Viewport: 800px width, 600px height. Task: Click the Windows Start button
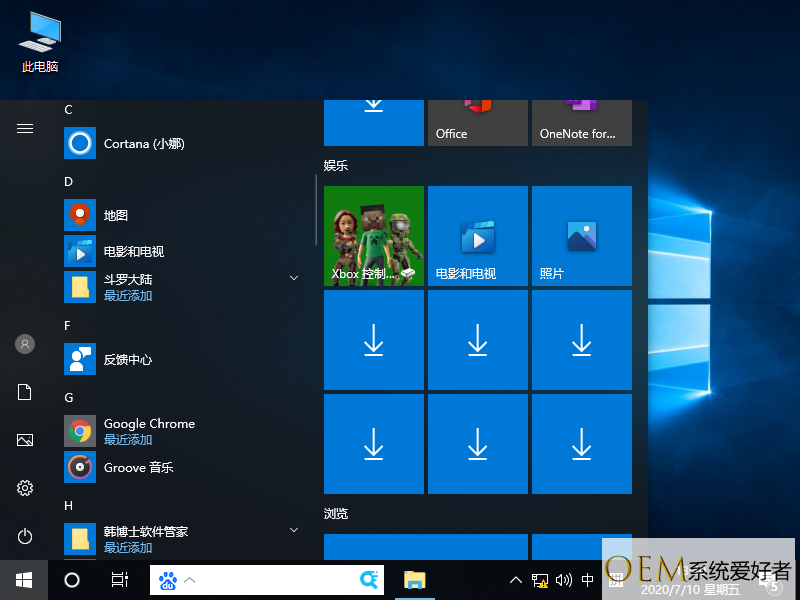(x=24, y=579)
